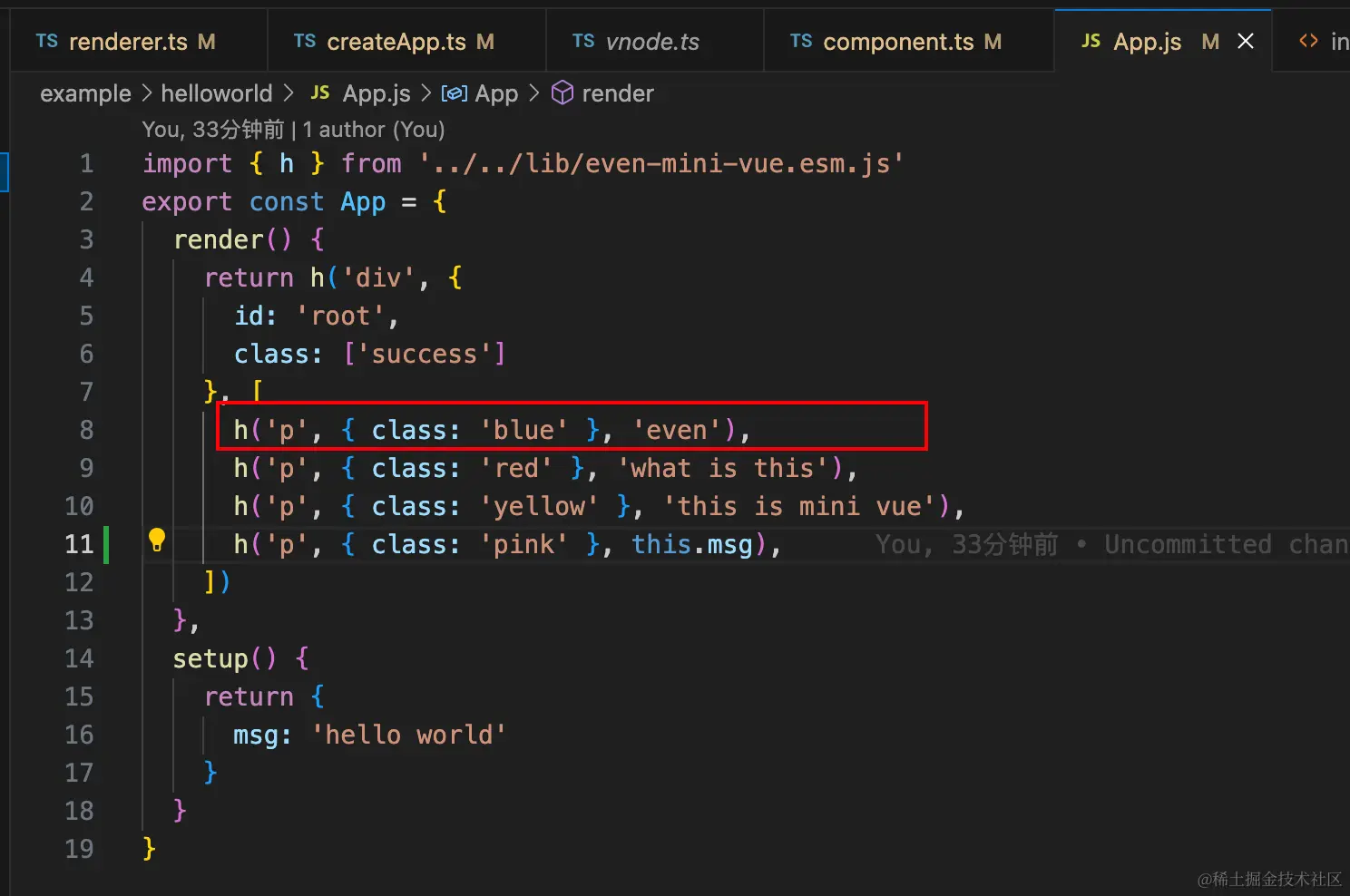This screenshot has width=1350, height=896.
Task: Click the 'what is this' string
Action: coord(722,468)
